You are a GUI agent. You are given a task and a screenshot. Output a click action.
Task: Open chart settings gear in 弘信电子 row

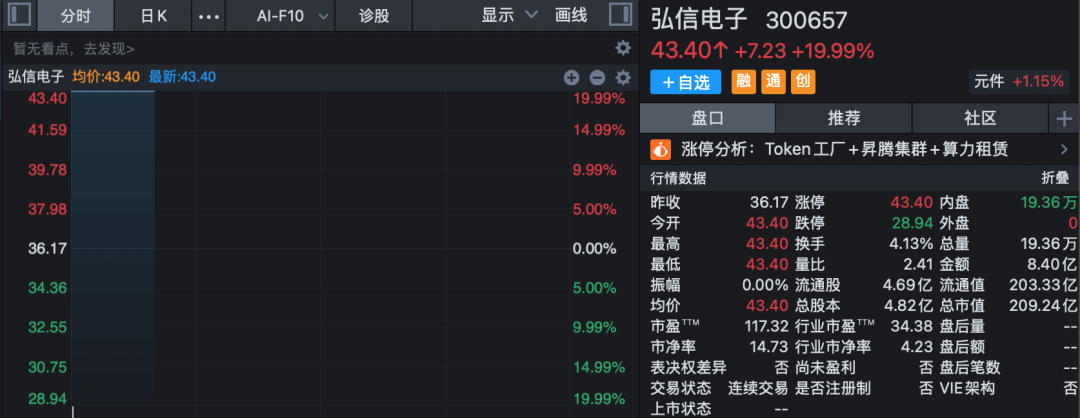tap(623, 77)
